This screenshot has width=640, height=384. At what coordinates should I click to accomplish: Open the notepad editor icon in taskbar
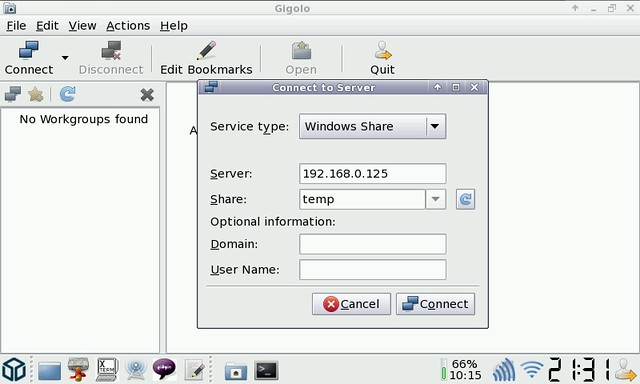tap(194, 370)
